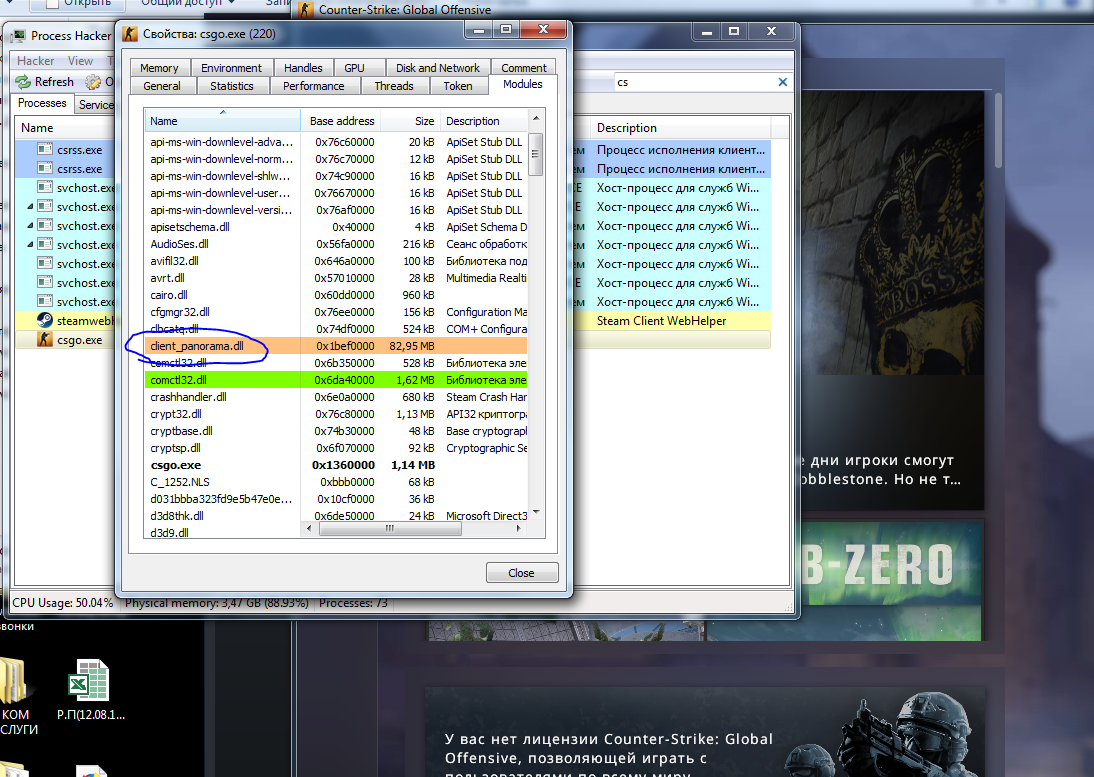Click the scroll down arrow of module list
This screenshot has height=777, width=1094.
coord(536,512)
